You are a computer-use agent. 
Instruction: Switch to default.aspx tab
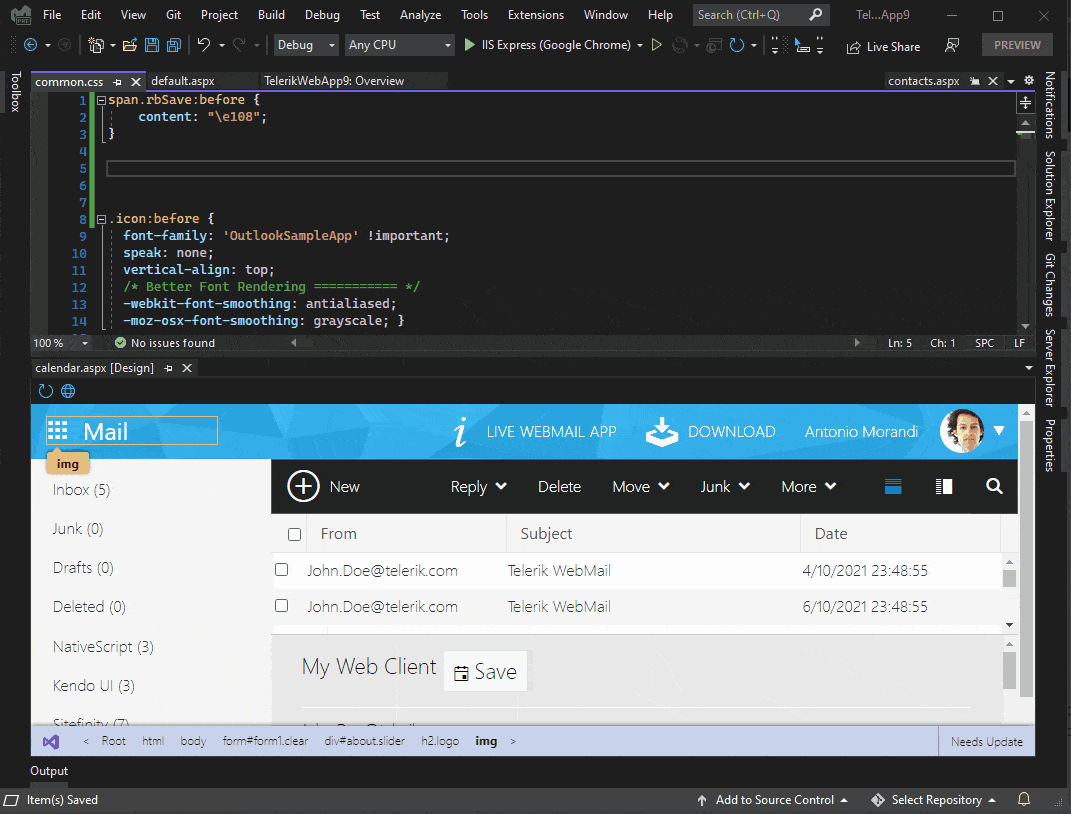point(183,81)
